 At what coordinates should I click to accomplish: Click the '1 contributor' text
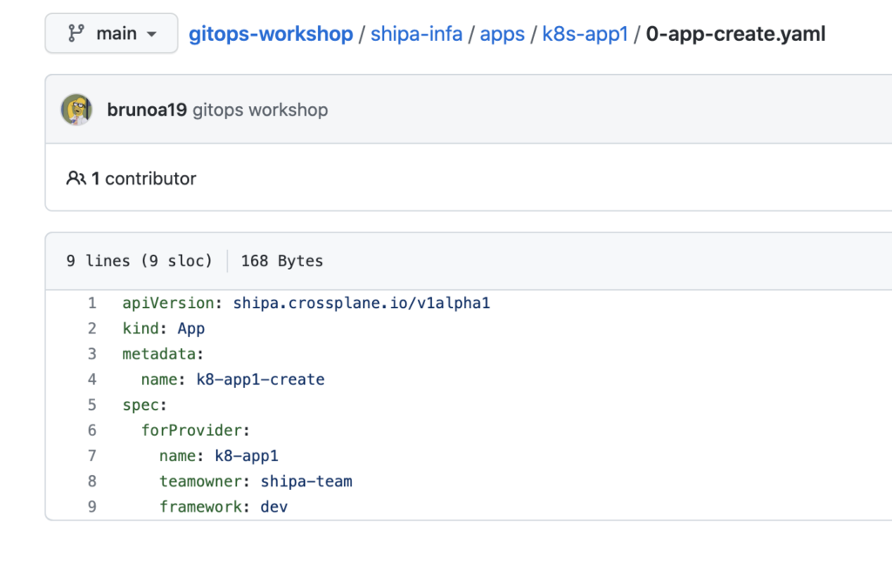pos(144,179)
